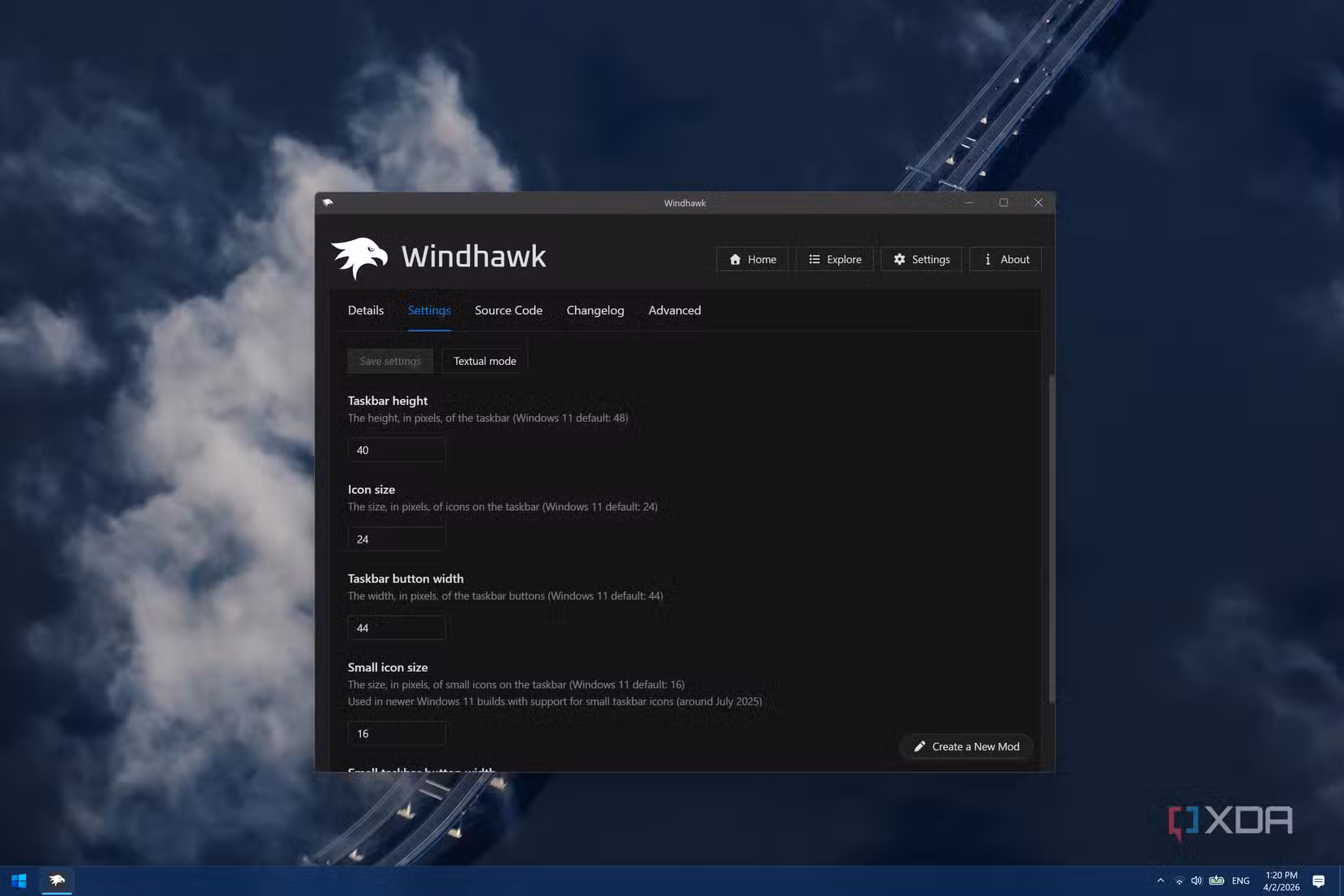Click the 'Icon size' setting label
This screenshot has width=1344, height=896.
[371, 490]
